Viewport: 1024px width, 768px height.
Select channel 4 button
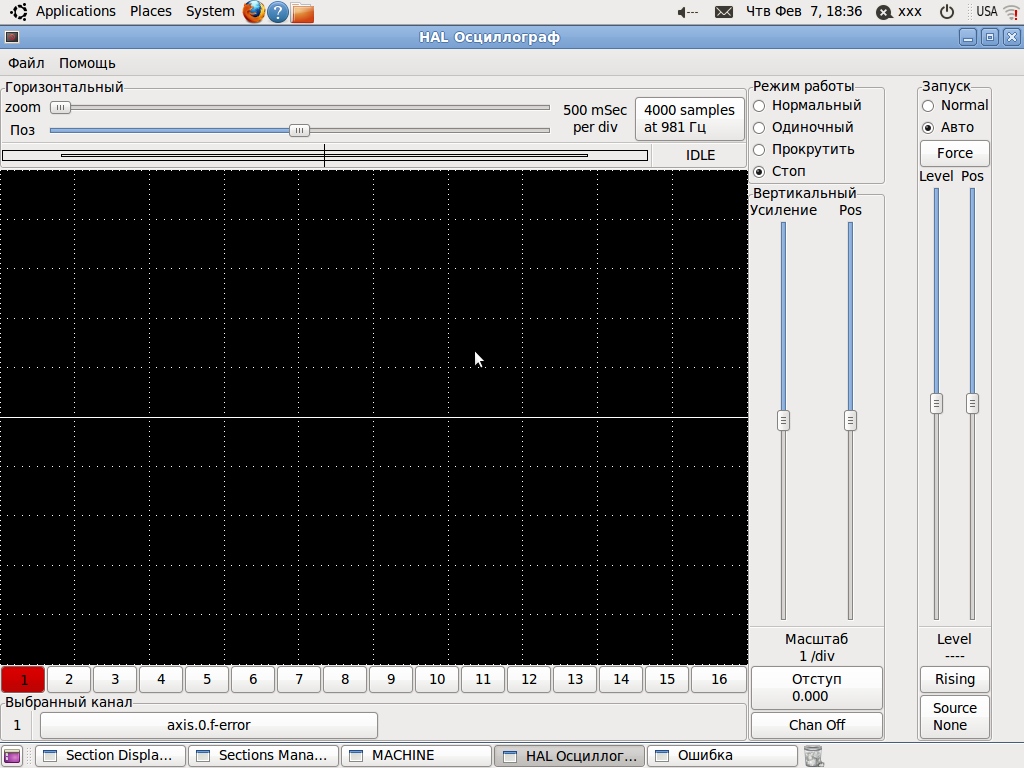click(161, 679)
